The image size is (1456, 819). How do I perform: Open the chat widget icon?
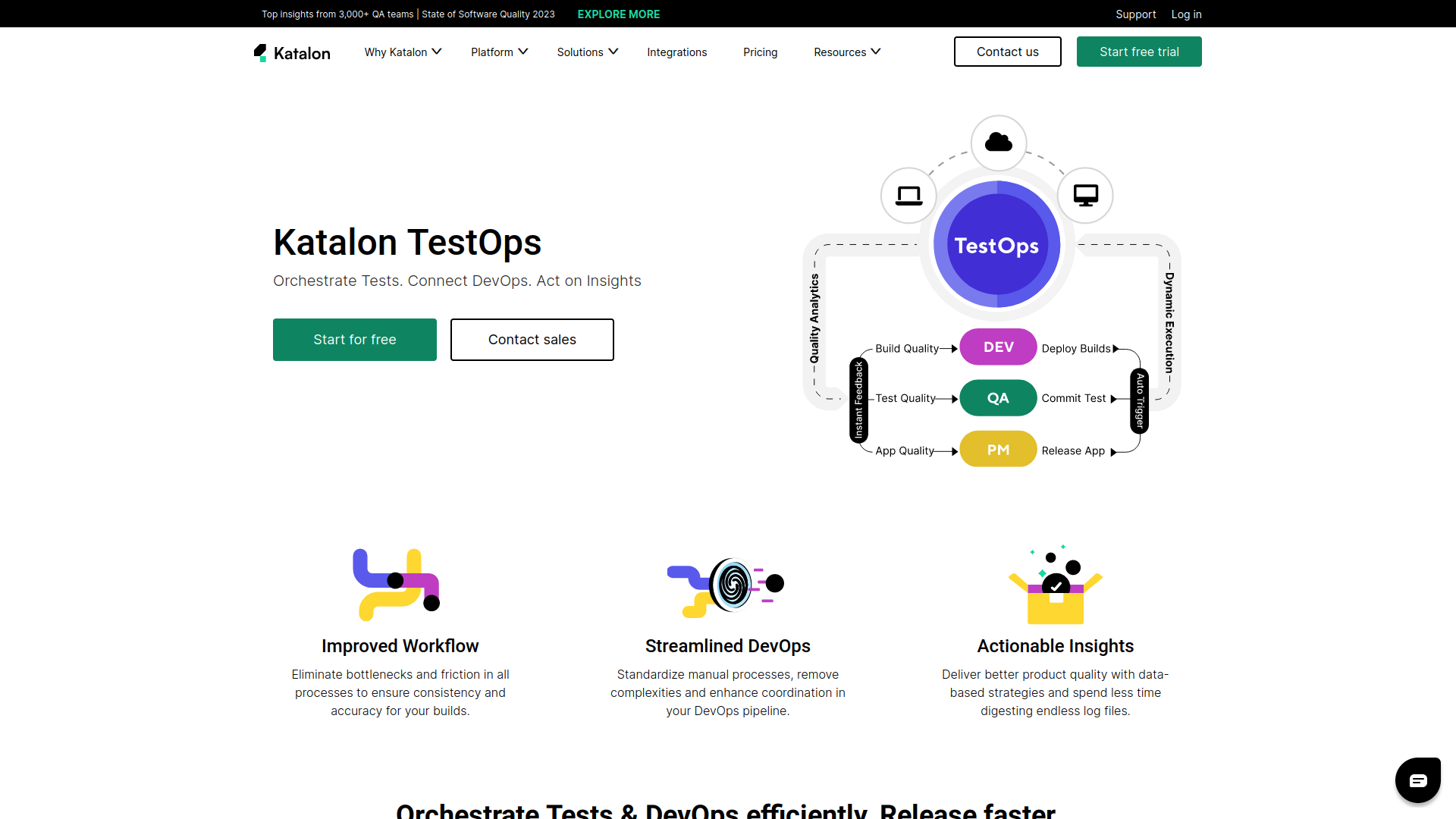pos(1417,780)
